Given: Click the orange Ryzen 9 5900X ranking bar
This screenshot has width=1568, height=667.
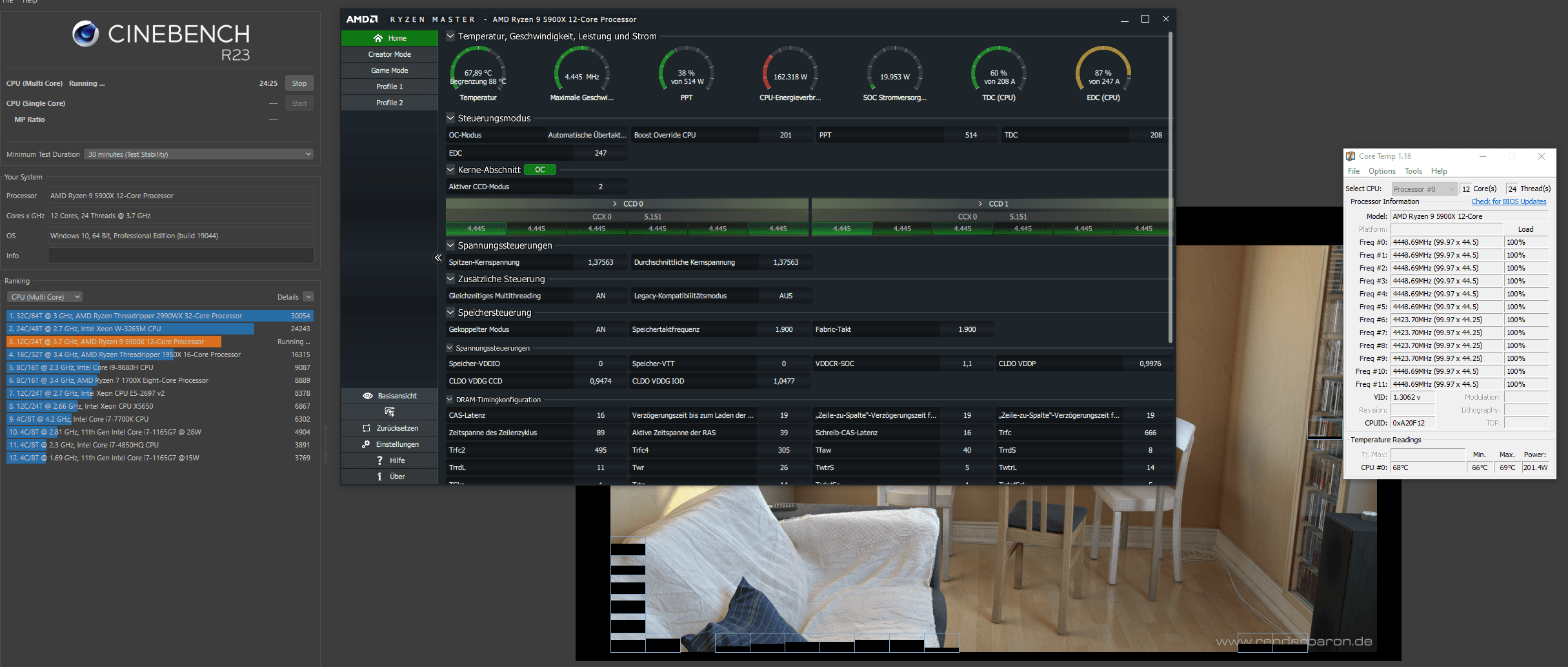Looking at the screenshot, I should click(114, 342).
